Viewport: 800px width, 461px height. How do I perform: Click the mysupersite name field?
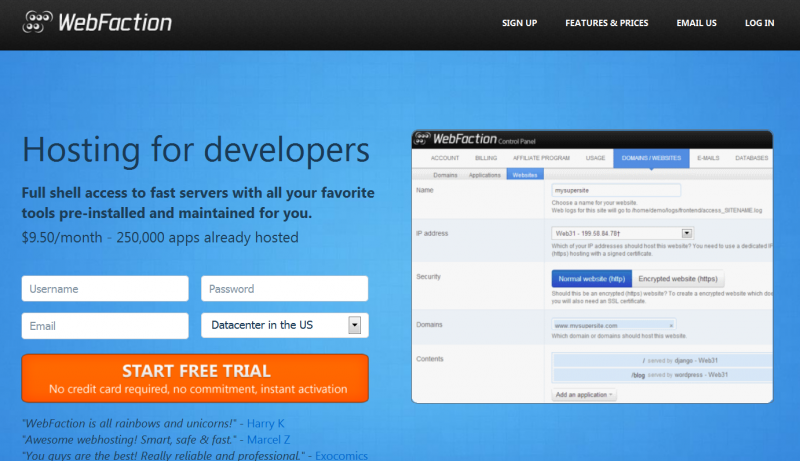[616, 190]
